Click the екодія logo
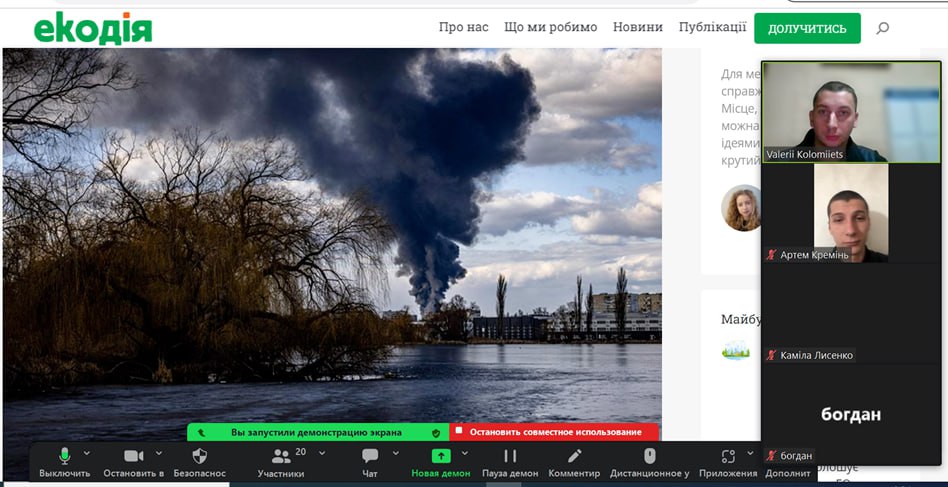The image size is (948, 487). tap(93, 28)
